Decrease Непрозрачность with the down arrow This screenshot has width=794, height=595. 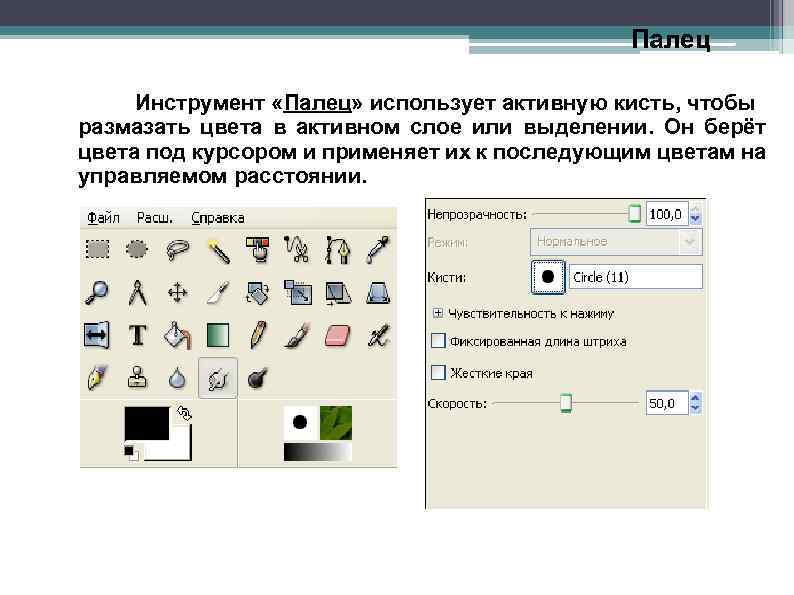tap(695, 219)
